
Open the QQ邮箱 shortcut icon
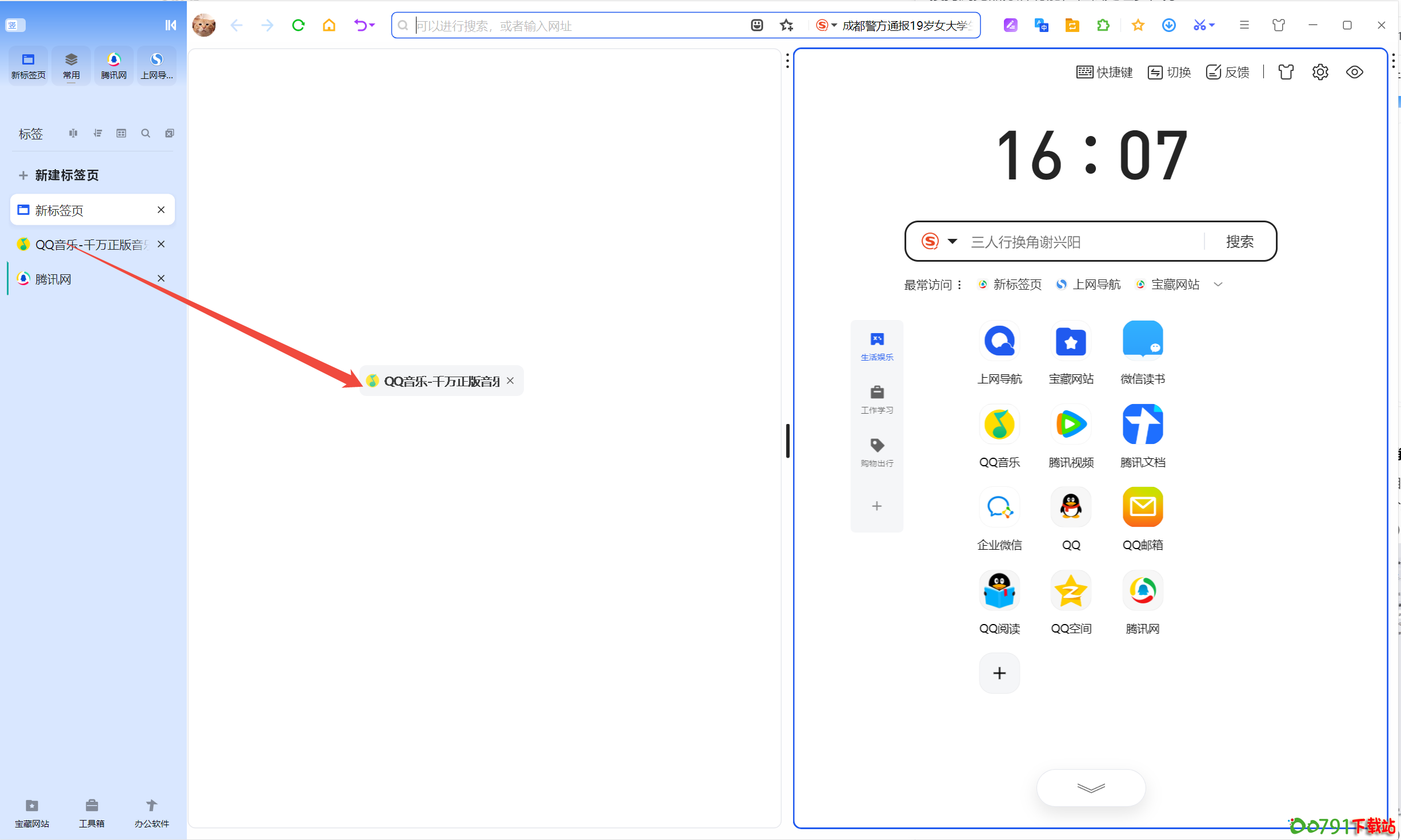(1142, 507)
